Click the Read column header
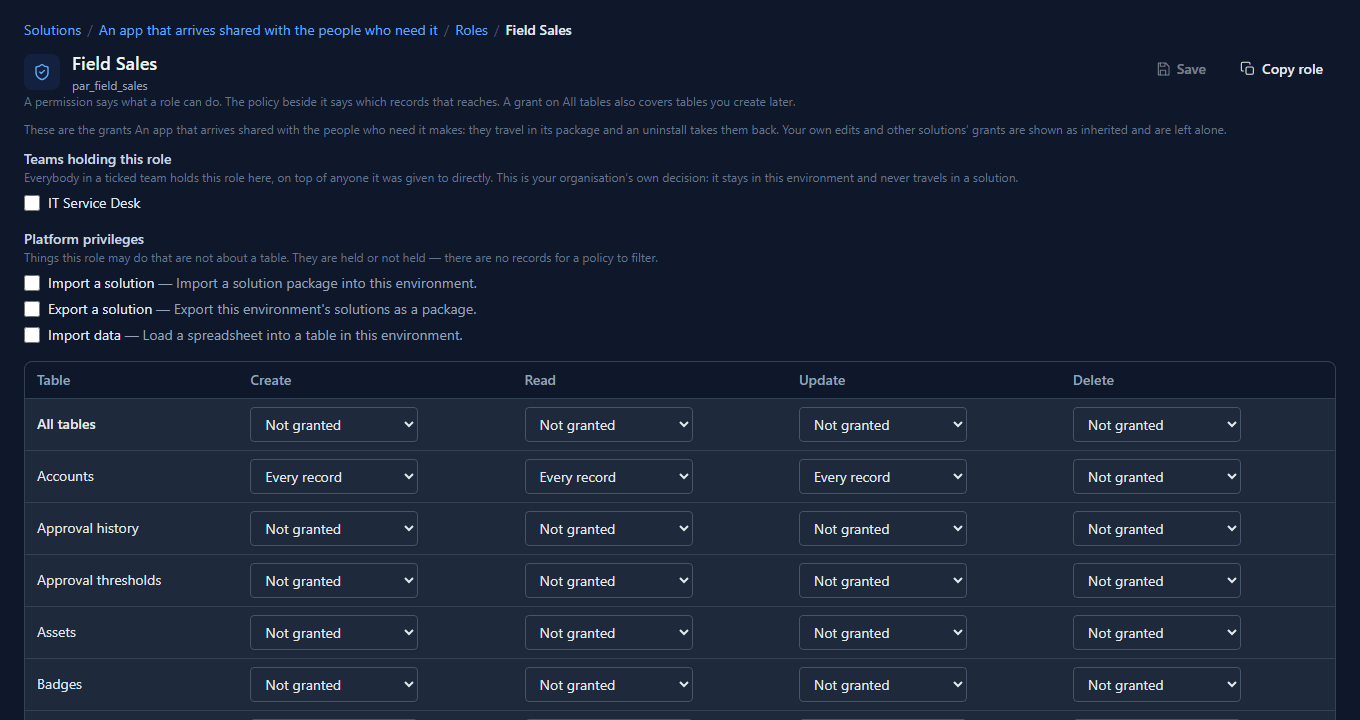Image resolution: width=1360 pixels, height=720 pixels. click(540, 380)
